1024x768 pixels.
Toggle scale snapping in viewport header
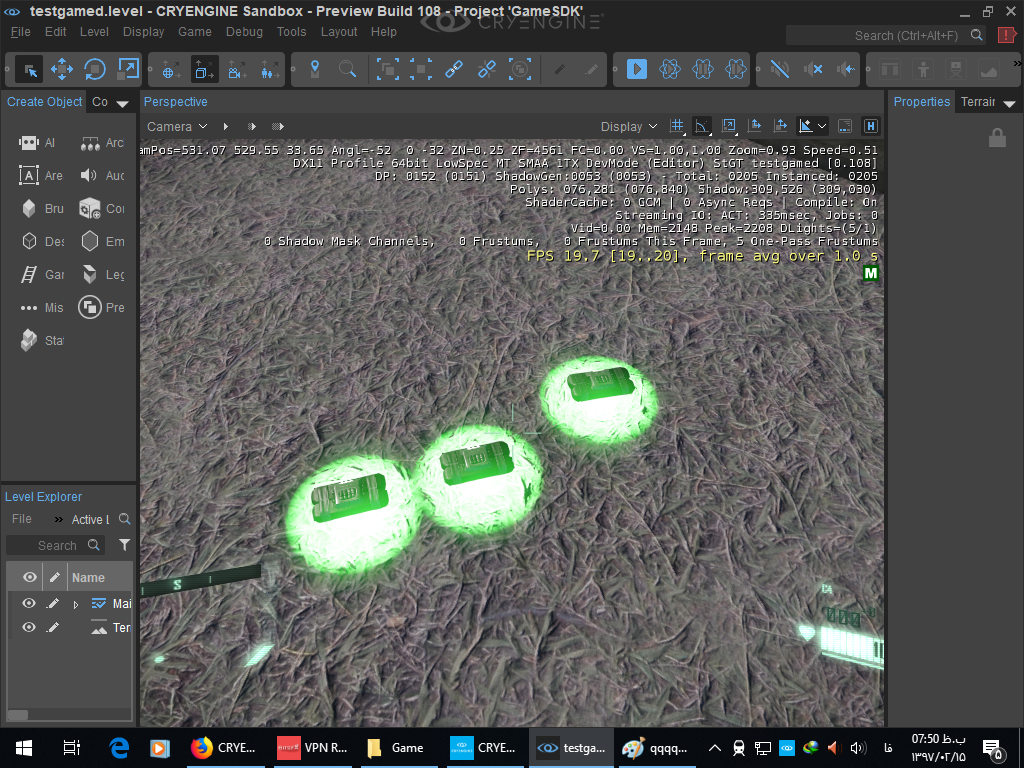click(x=729, y=126)
